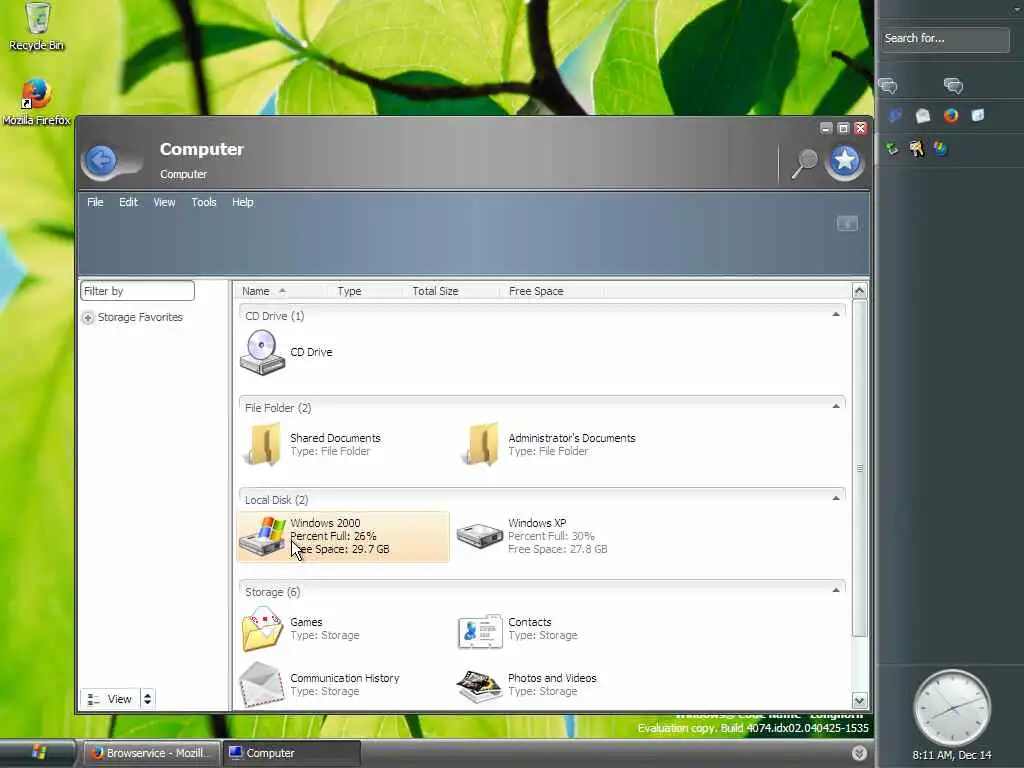1024x768 pixels.
Task: Open the File menu
Action: click(95, 202)
